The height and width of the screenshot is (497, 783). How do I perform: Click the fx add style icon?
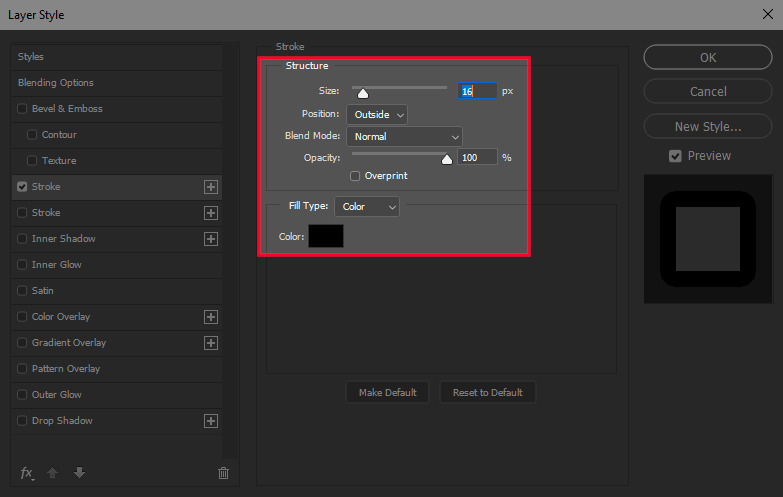click(27, 473)
